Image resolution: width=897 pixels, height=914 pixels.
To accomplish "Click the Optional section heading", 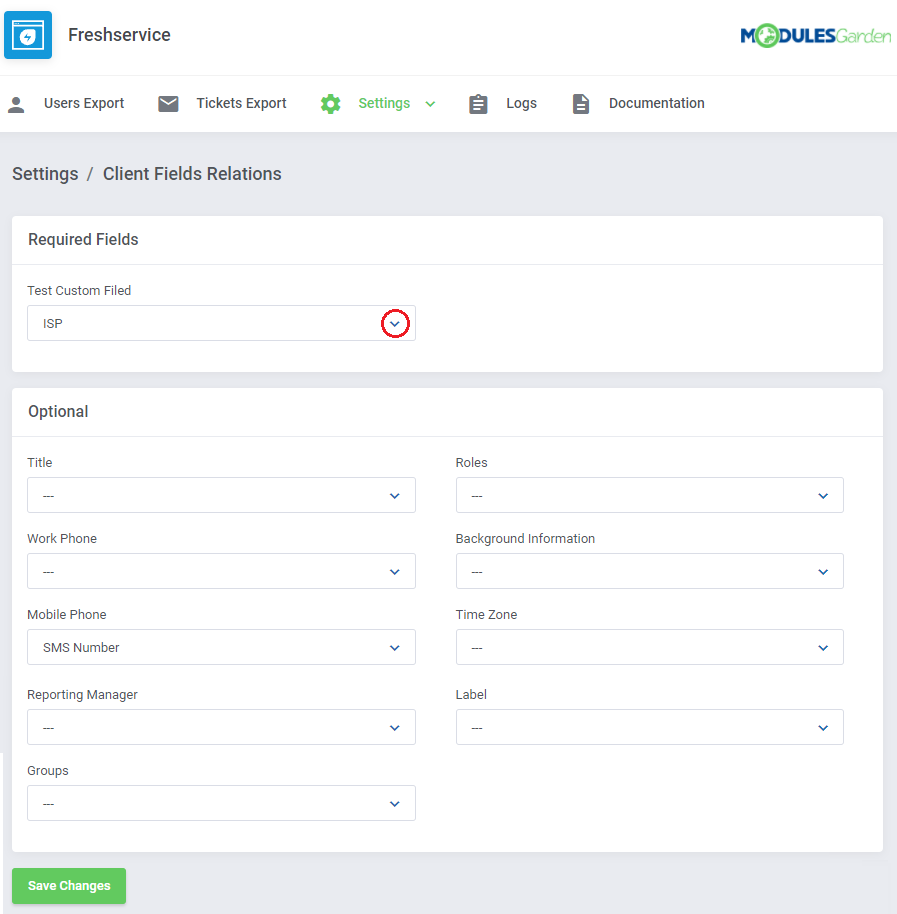I will pyautogui.click(x=58, y=412).
